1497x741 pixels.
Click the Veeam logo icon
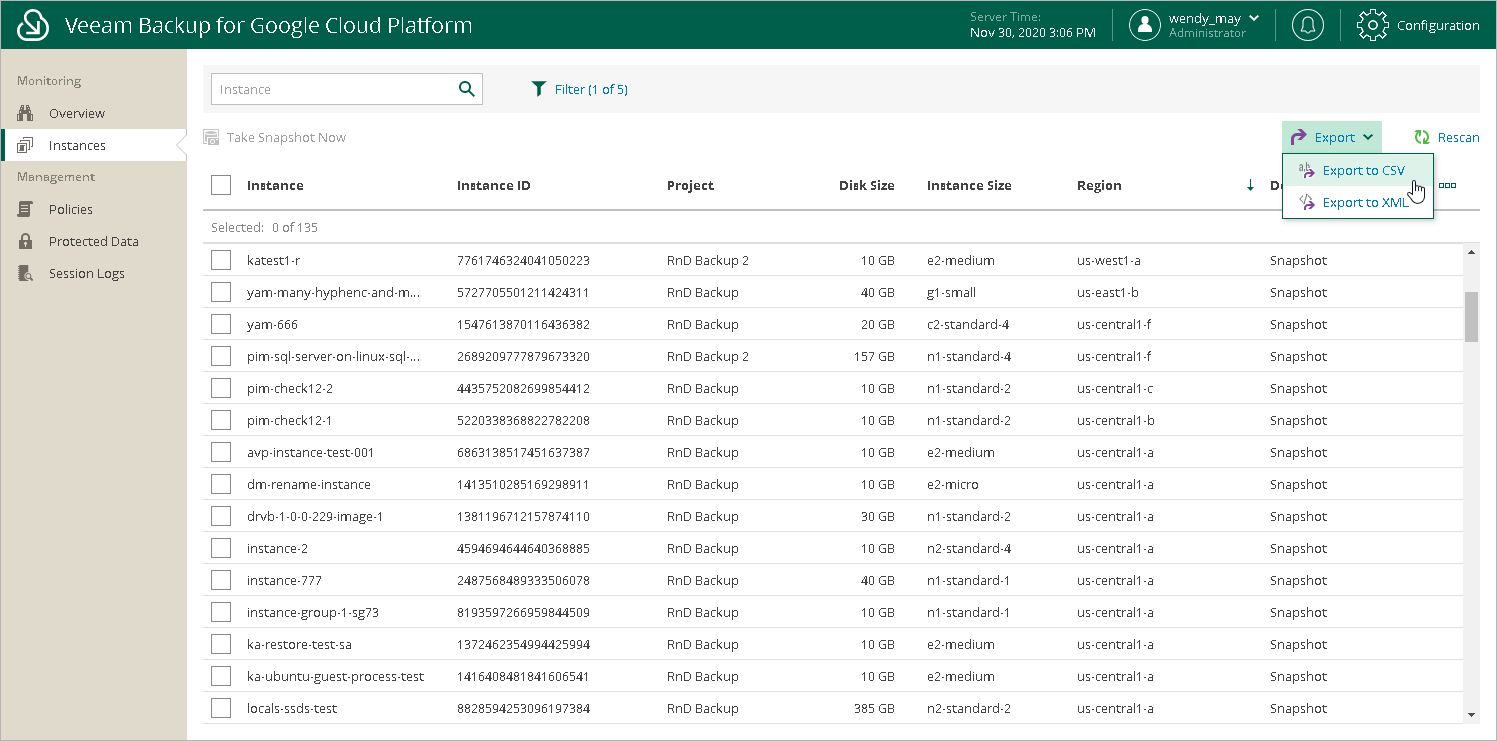click(x=34, y=25)
